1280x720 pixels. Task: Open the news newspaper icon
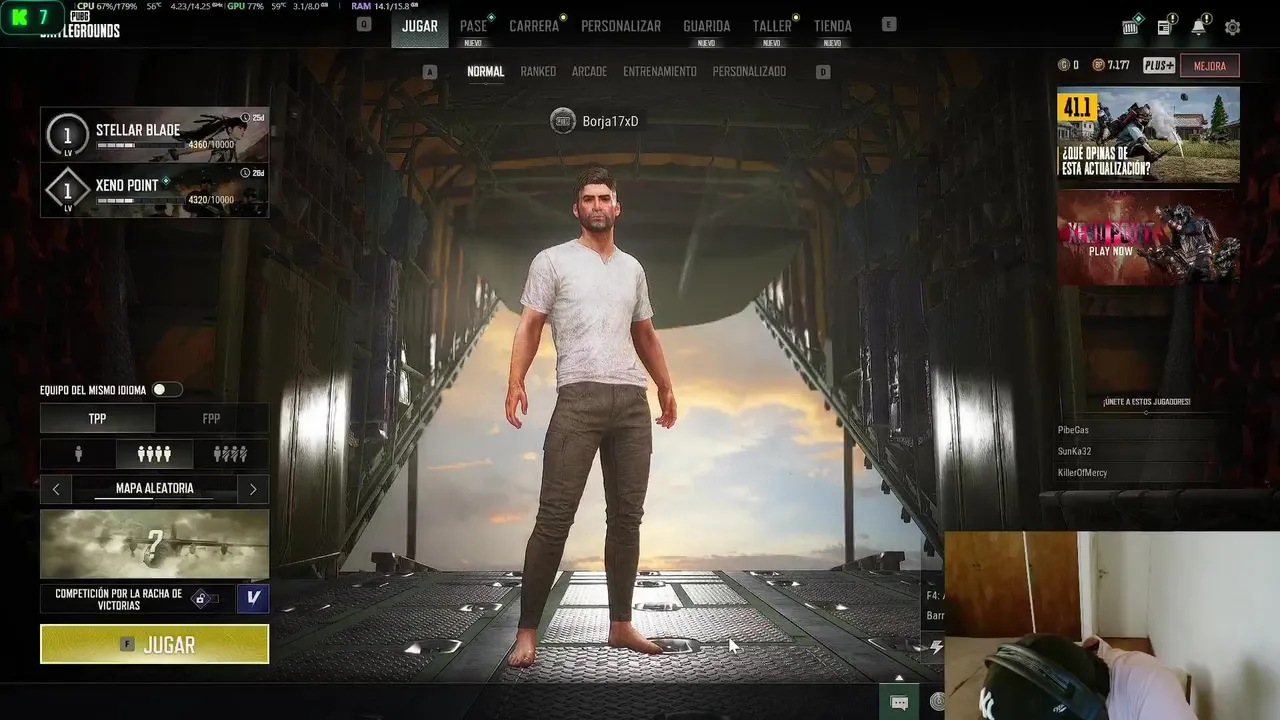click(x=1166, y=26)
